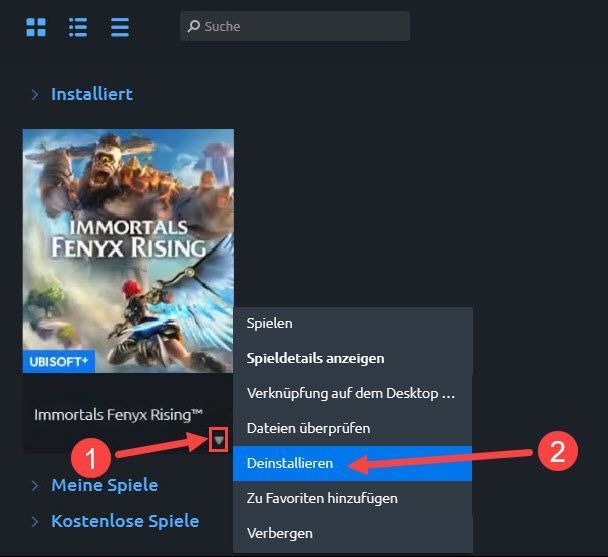Collapse the Installiert section chevron
608x557 pixels.
(x=35, y=94)
